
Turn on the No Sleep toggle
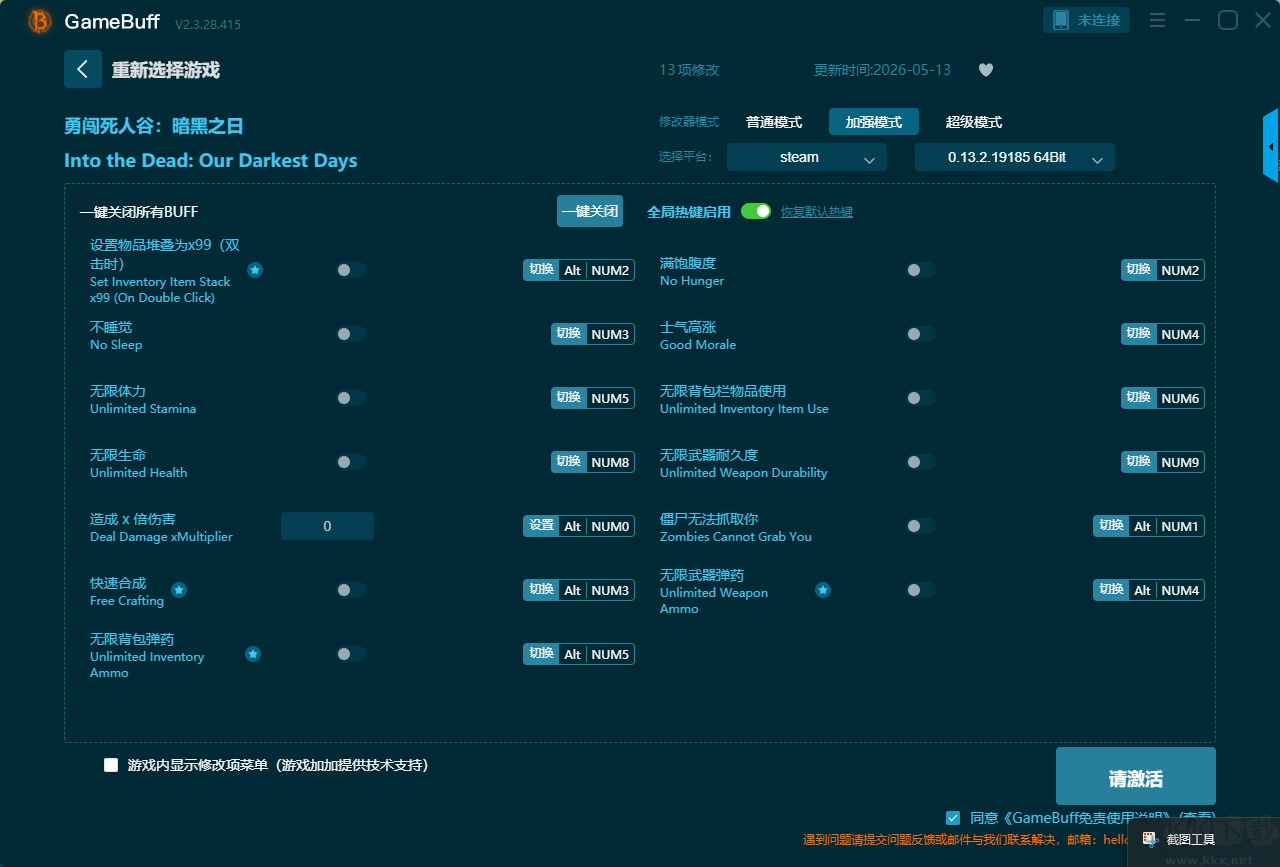pyautogui.click(x=351, y=334)
